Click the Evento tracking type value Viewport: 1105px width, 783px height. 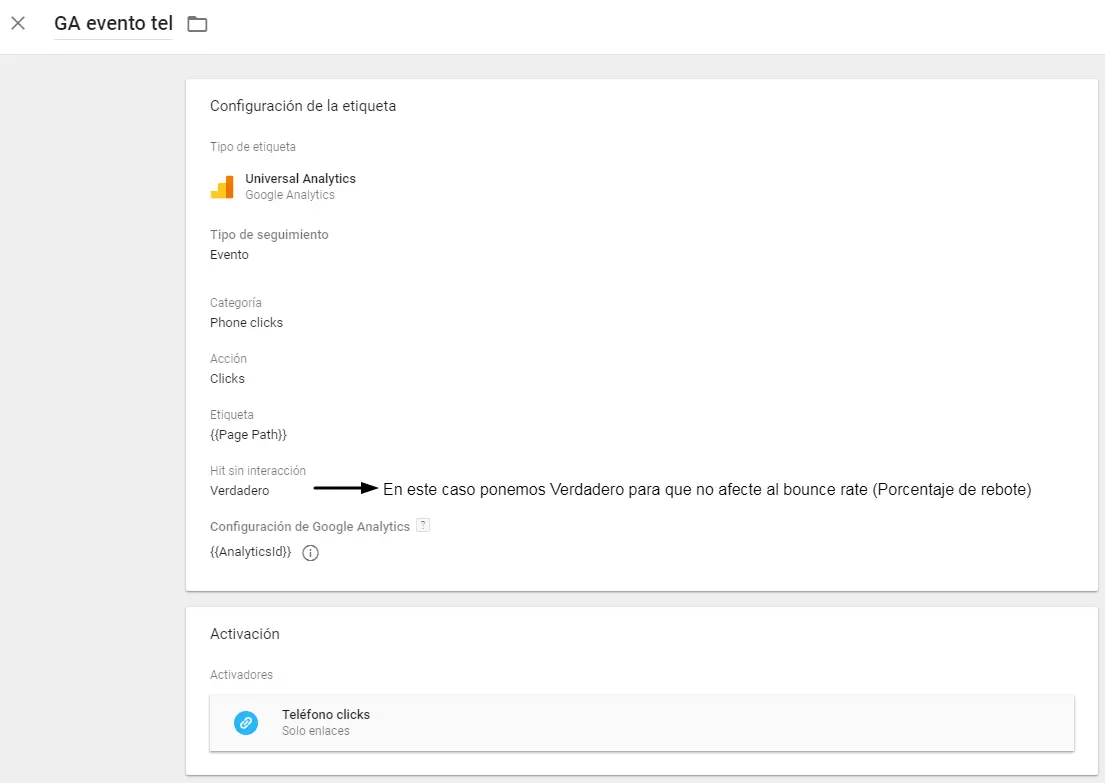[x=229, y=255]
